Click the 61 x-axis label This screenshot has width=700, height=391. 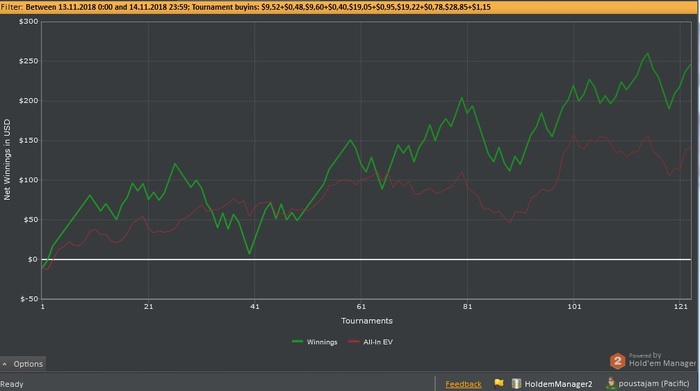click(361, 306)
